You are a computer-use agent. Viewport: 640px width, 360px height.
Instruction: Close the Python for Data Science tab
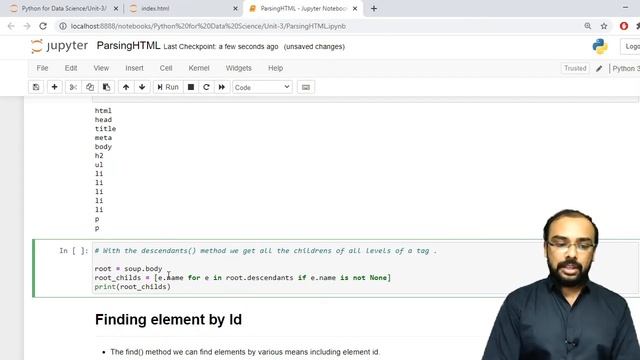pyautogui.click(x=116, y=9)
